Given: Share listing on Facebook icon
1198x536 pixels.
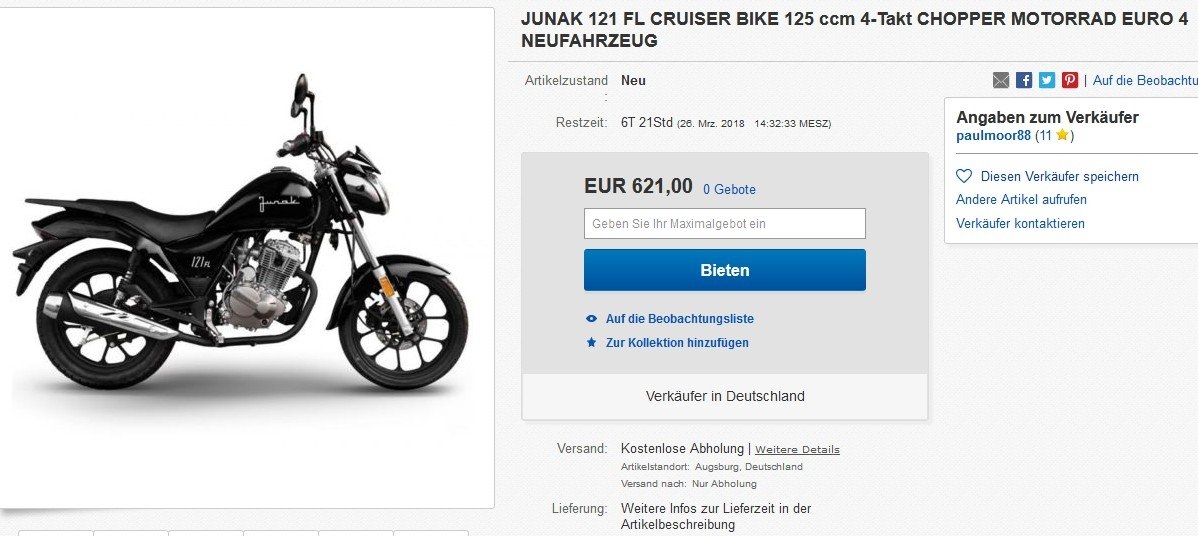Looking at the screenshot, I should point(1024,80).
